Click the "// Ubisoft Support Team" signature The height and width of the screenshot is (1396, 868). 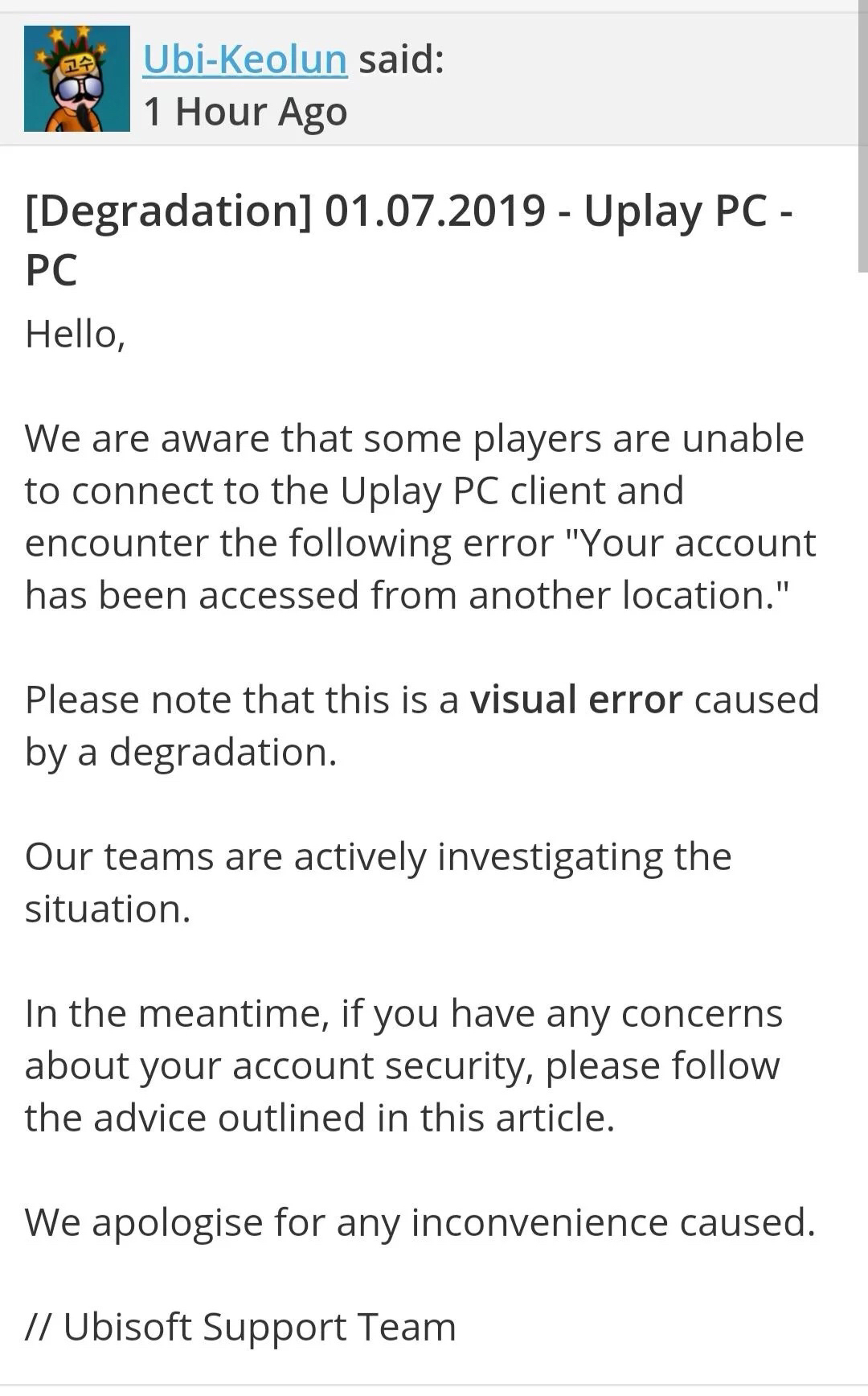point(240,1327)
